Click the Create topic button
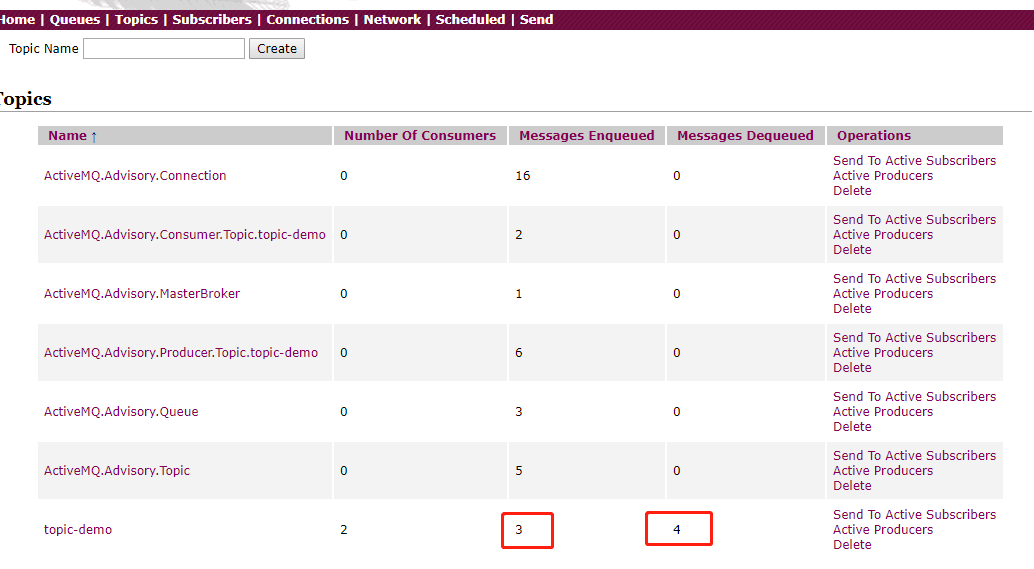 277,49
